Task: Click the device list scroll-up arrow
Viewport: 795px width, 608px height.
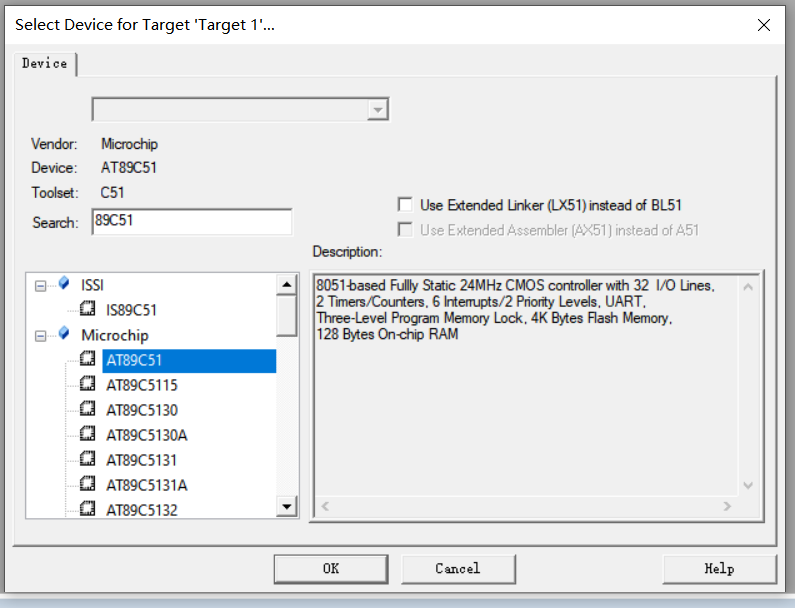Action: point(287,284)
